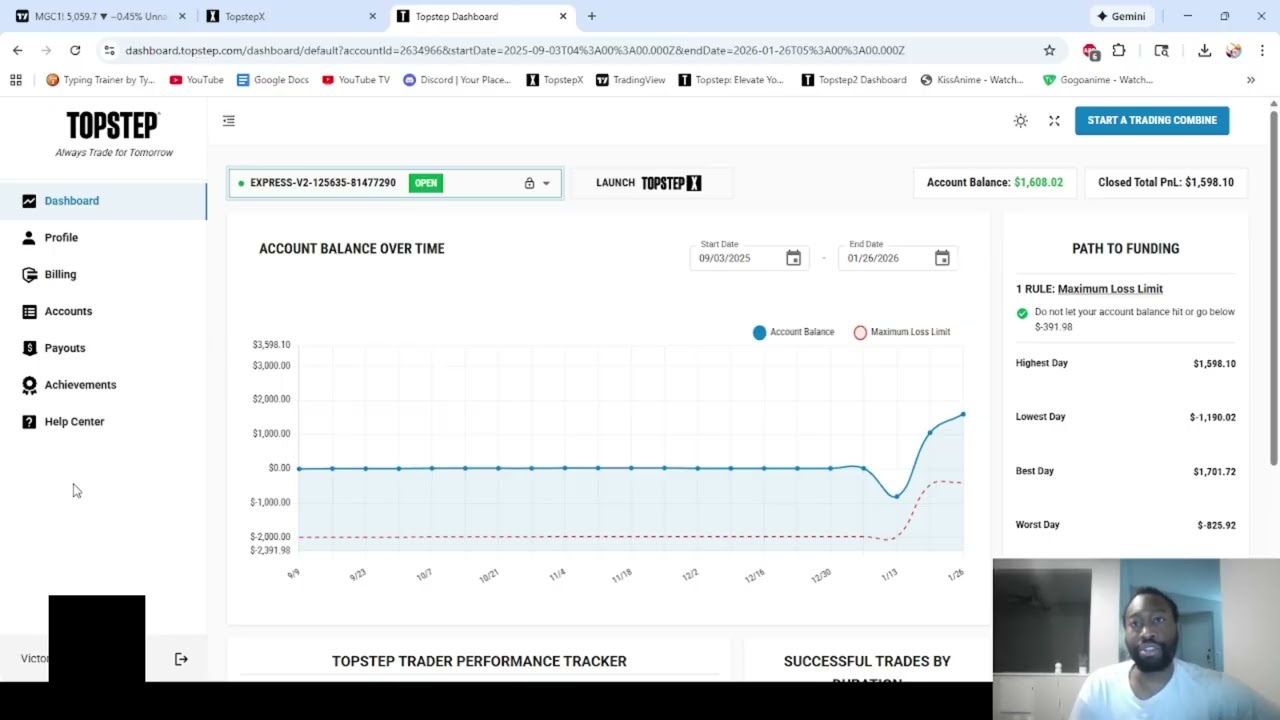Toggle Maximum Loss Limit legend series

(x=901, y=332)
